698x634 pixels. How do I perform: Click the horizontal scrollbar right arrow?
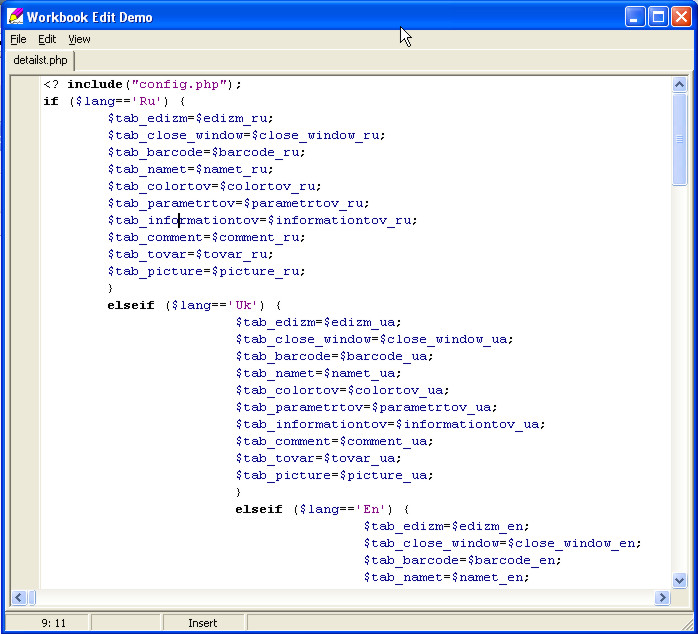coord(661,597)
